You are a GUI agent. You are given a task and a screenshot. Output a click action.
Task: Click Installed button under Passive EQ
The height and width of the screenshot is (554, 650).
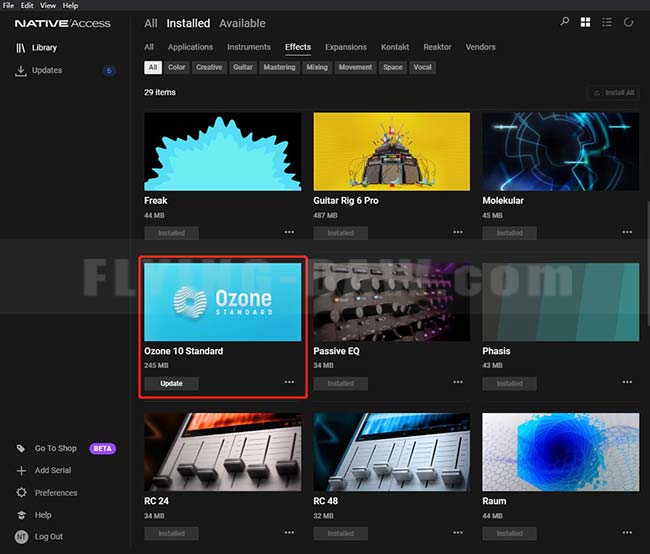(x=340, y=384)
